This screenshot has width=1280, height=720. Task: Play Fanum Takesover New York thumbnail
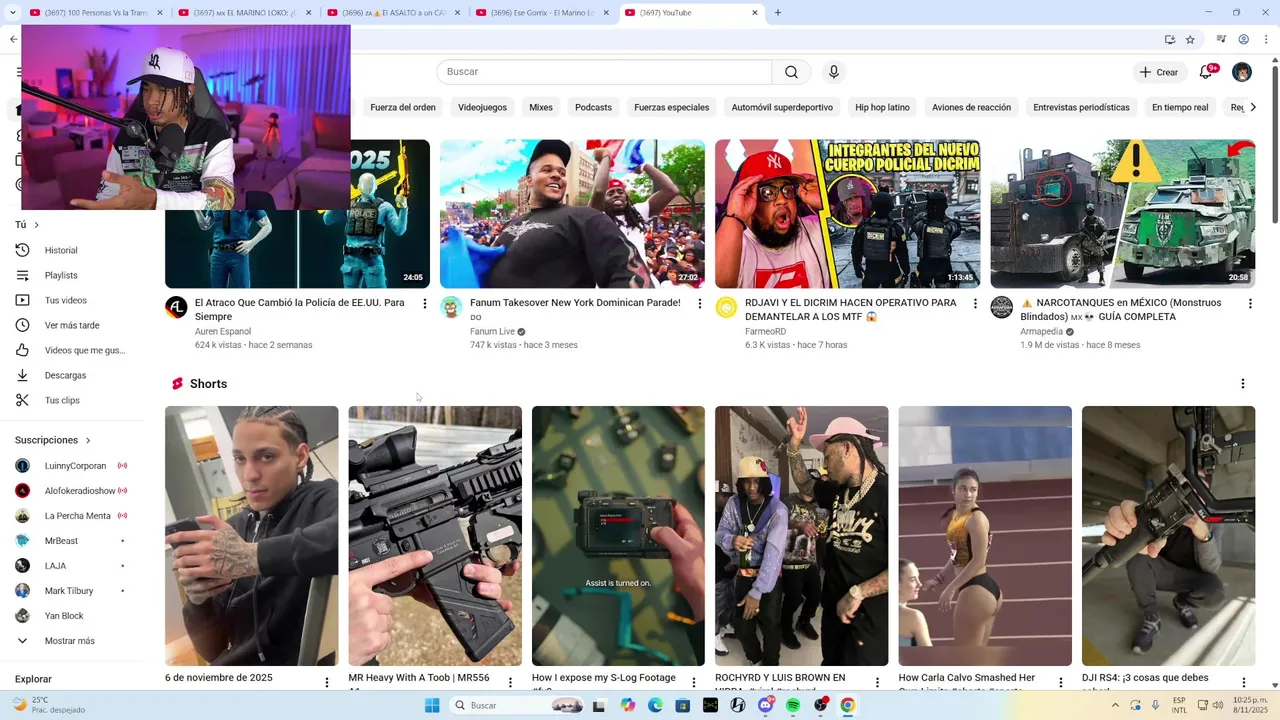point(572,214)
